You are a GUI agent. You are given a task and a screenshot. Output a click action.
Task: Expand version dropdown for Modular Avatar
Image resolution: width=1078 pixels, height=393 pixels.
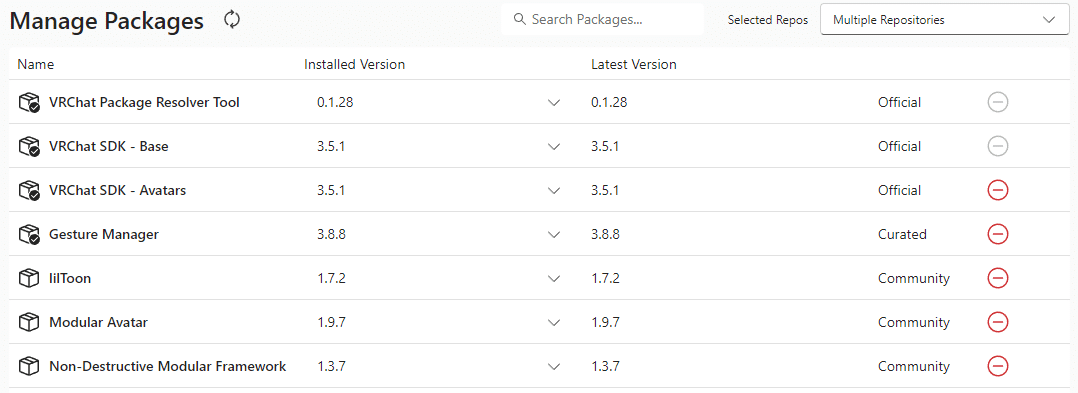[554, 322]
